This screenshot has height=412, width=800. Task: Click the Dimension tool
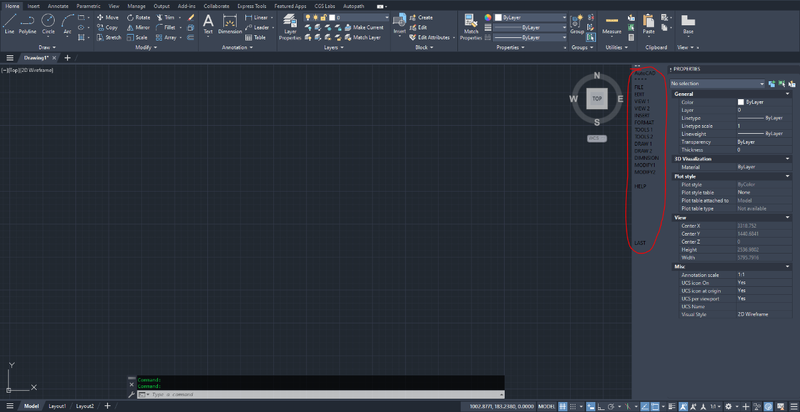click(x=231, y=21)
